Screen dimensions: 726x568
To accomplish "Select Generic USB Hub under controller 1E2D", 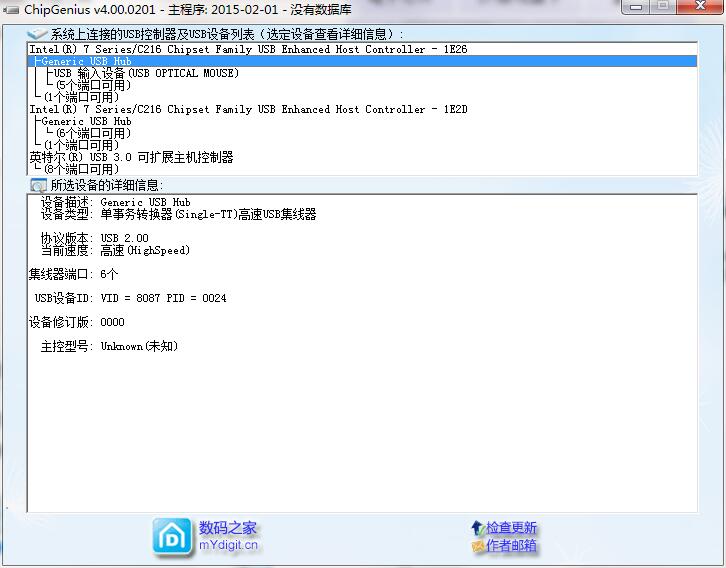I will [x=362, y=121].
